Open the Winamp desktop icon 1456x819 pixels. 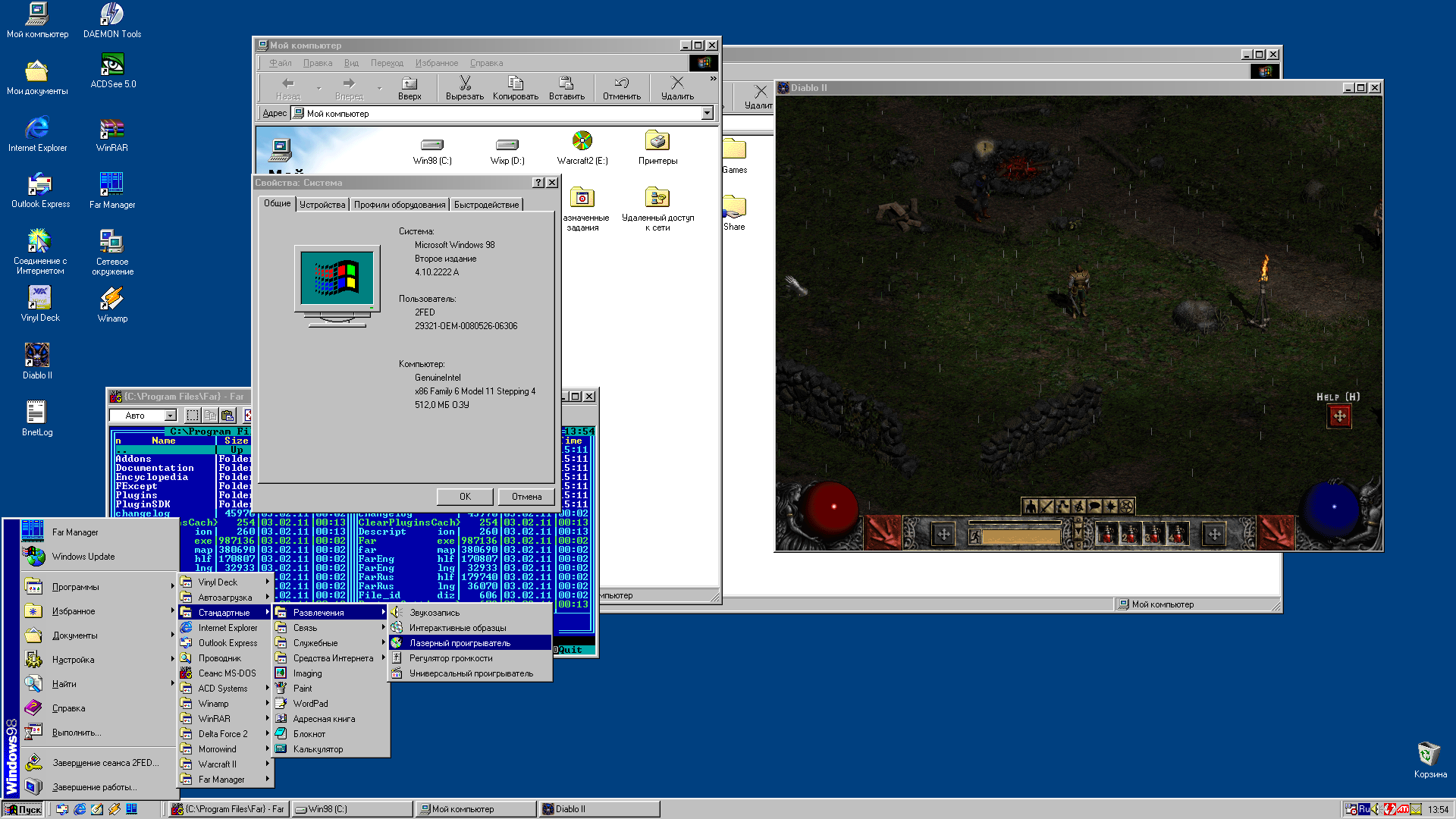[x=112, y=305]
